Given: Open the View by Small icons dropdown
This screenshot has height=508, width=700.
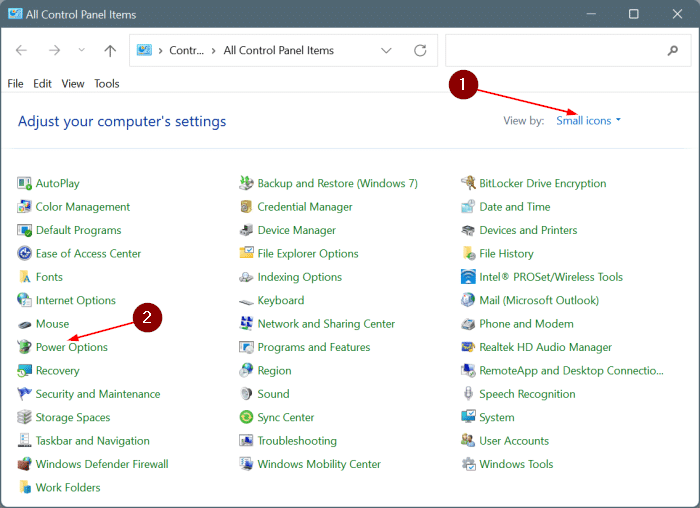Looking at the screenshot, I should click(588, 121).
